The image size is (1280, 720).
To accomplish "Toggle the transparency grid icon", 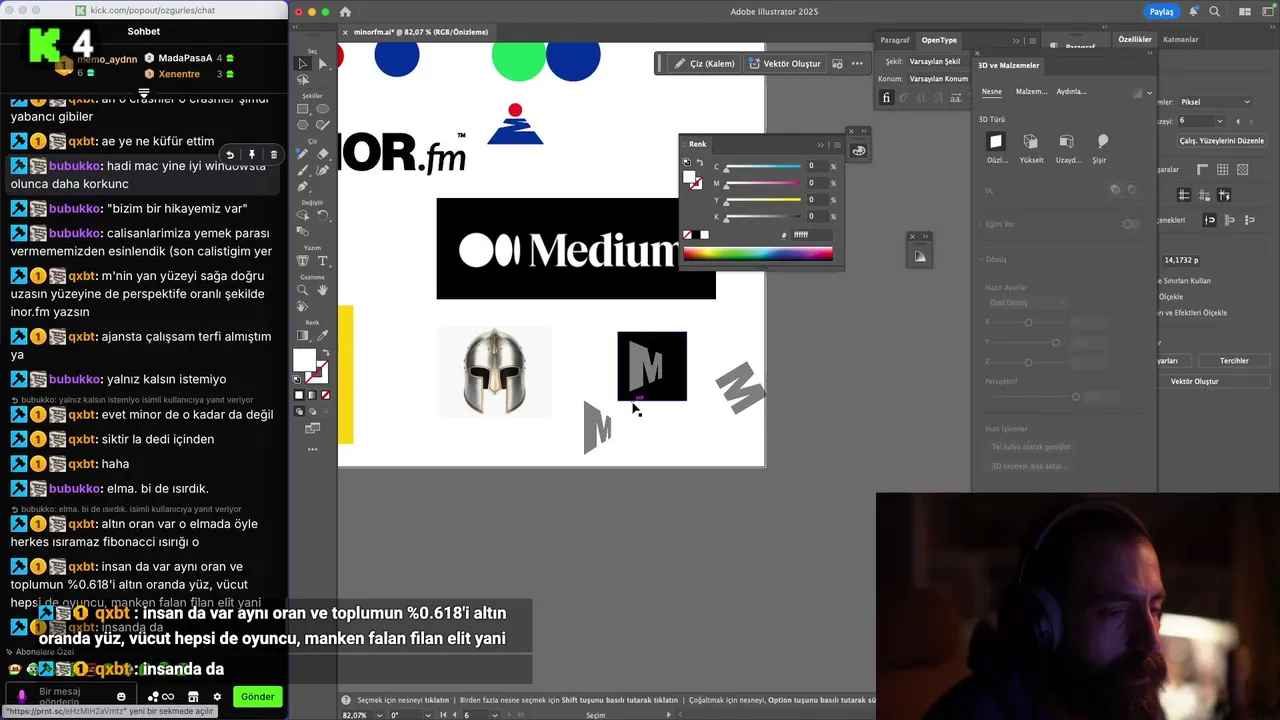I will coord(1243,170).
